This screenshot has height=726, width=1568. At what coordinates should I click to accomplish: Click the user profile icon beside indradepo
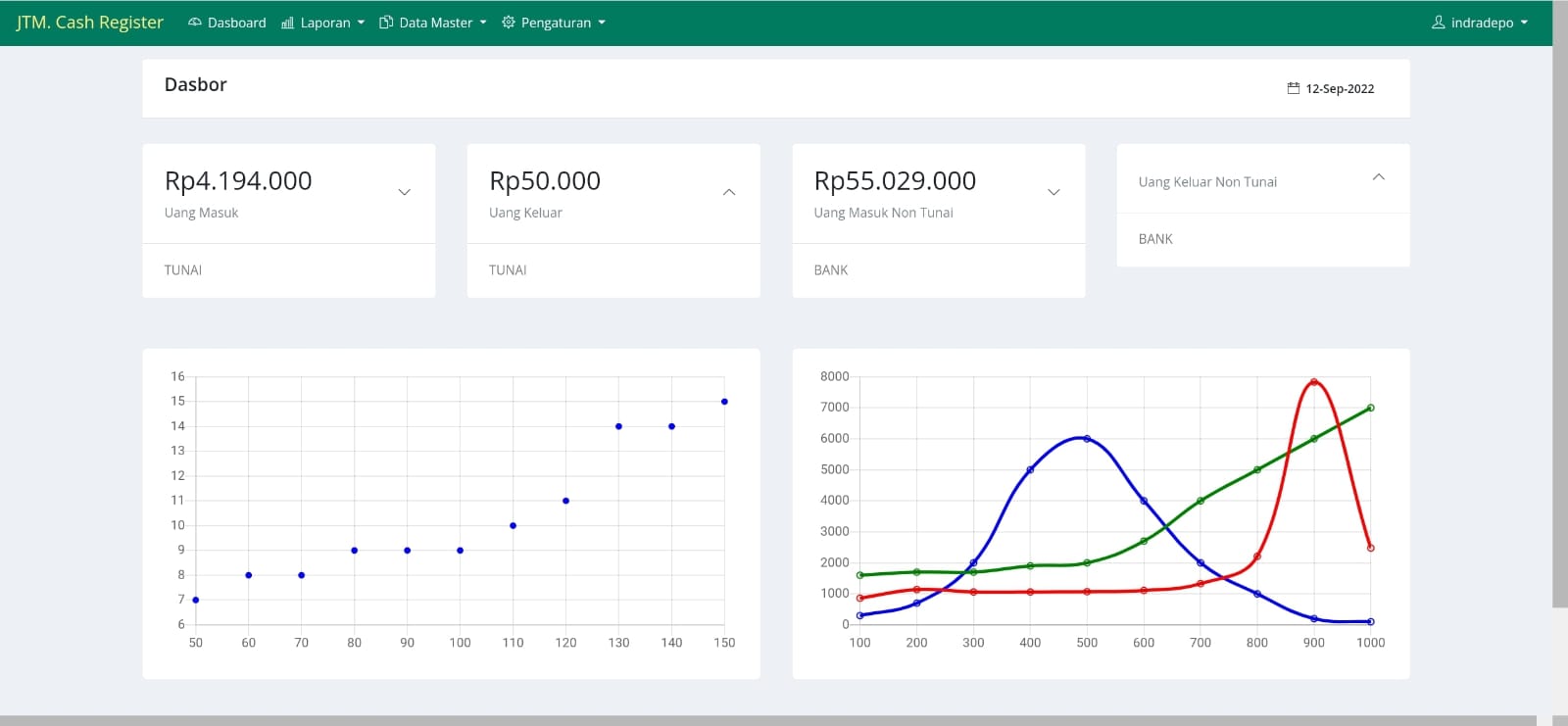click(x=1439, y=22)
